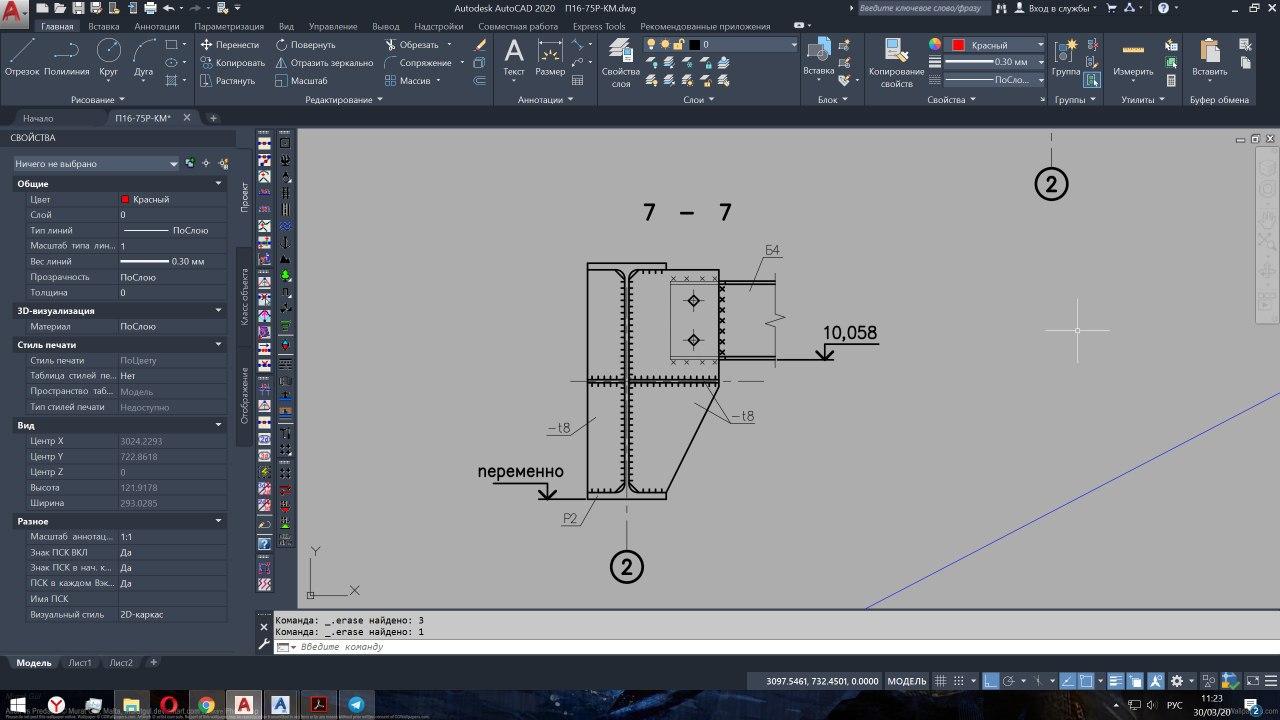Switch to the Аннотации ribbon tab

[x=156, y=26]
